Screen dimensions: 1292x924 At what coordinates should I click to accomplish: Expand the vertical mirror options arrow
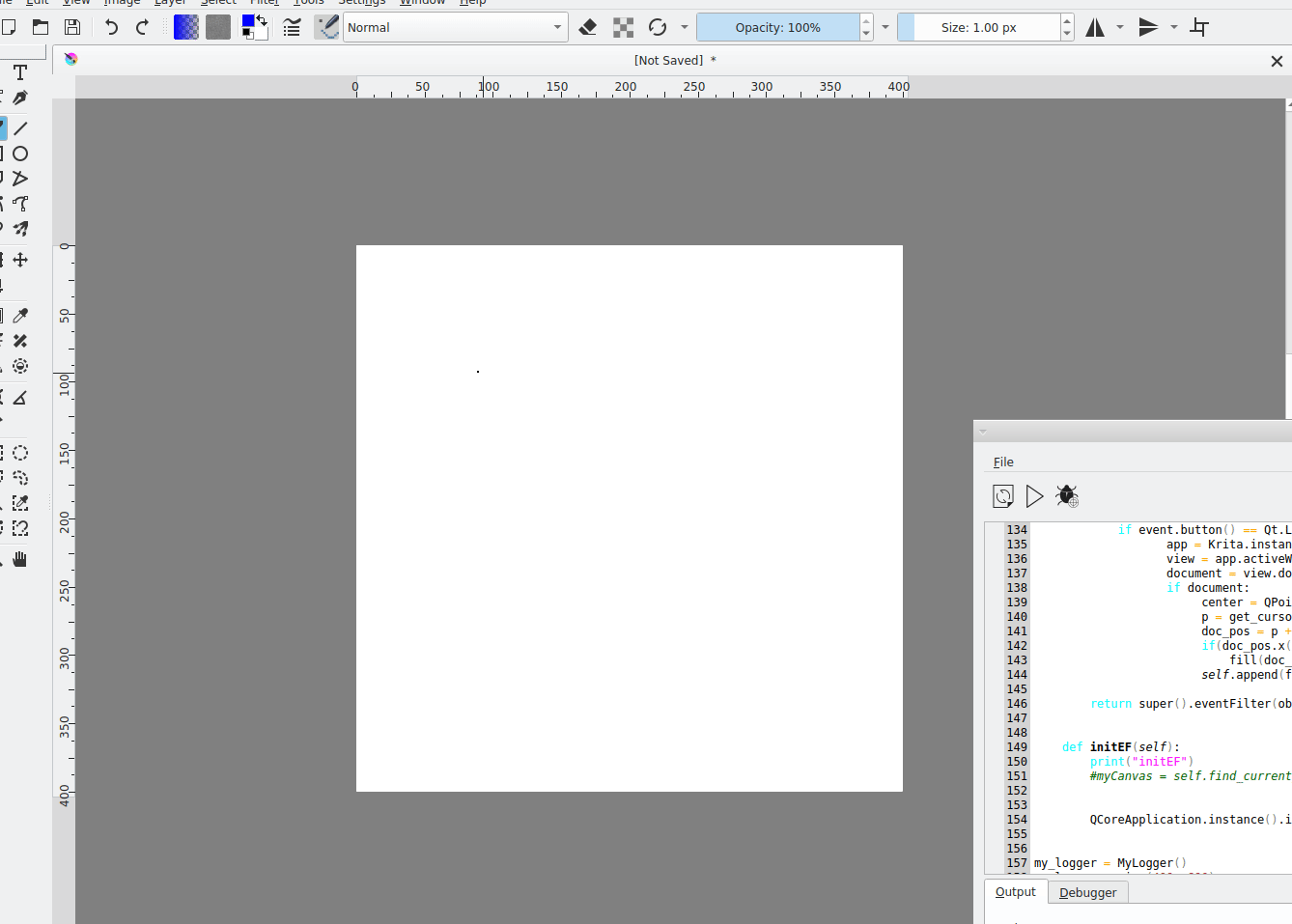(x=1174, y=28)
